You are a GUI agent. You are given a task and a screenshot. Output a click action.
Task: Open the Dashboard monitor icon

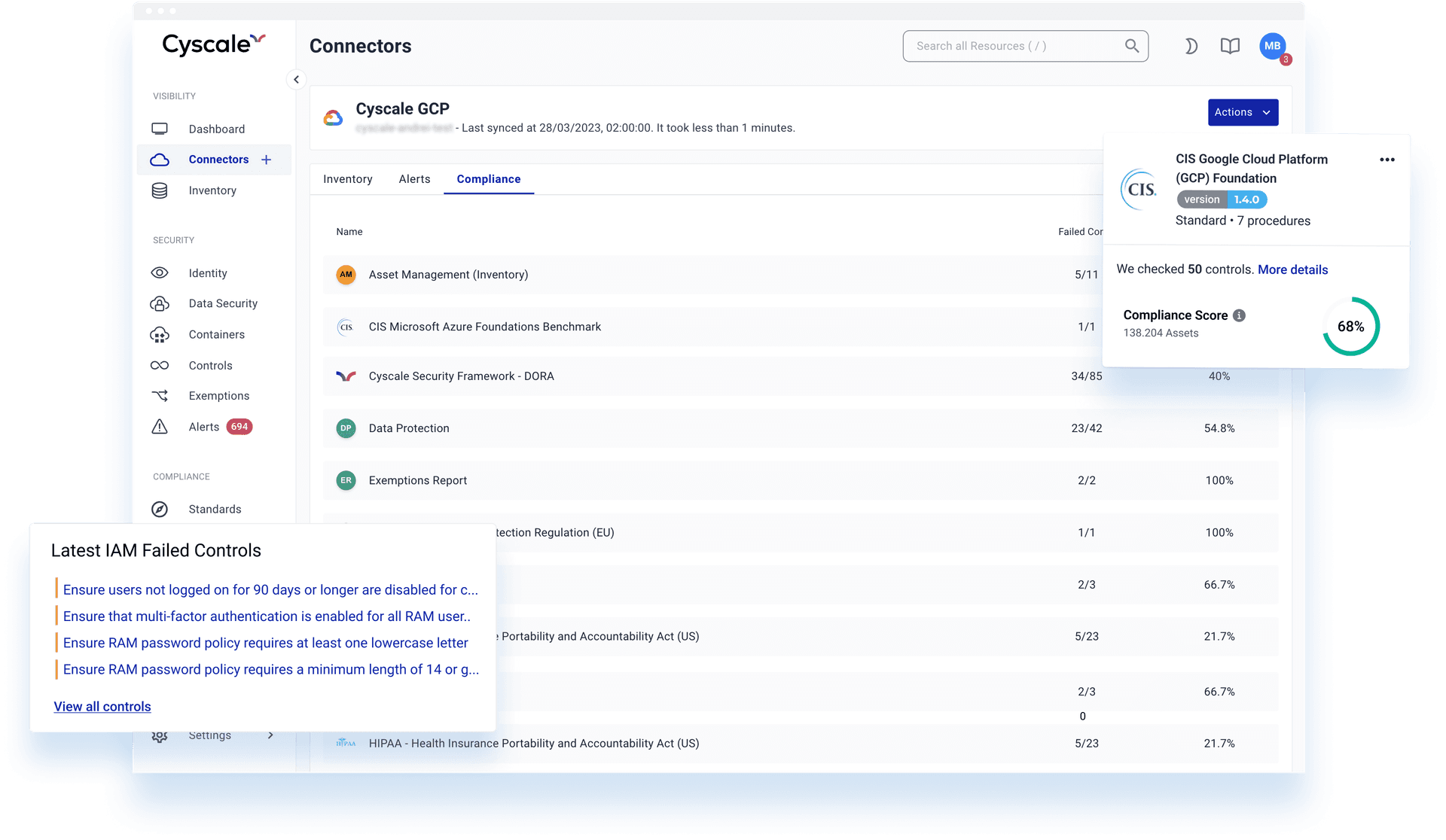(160, 129)
